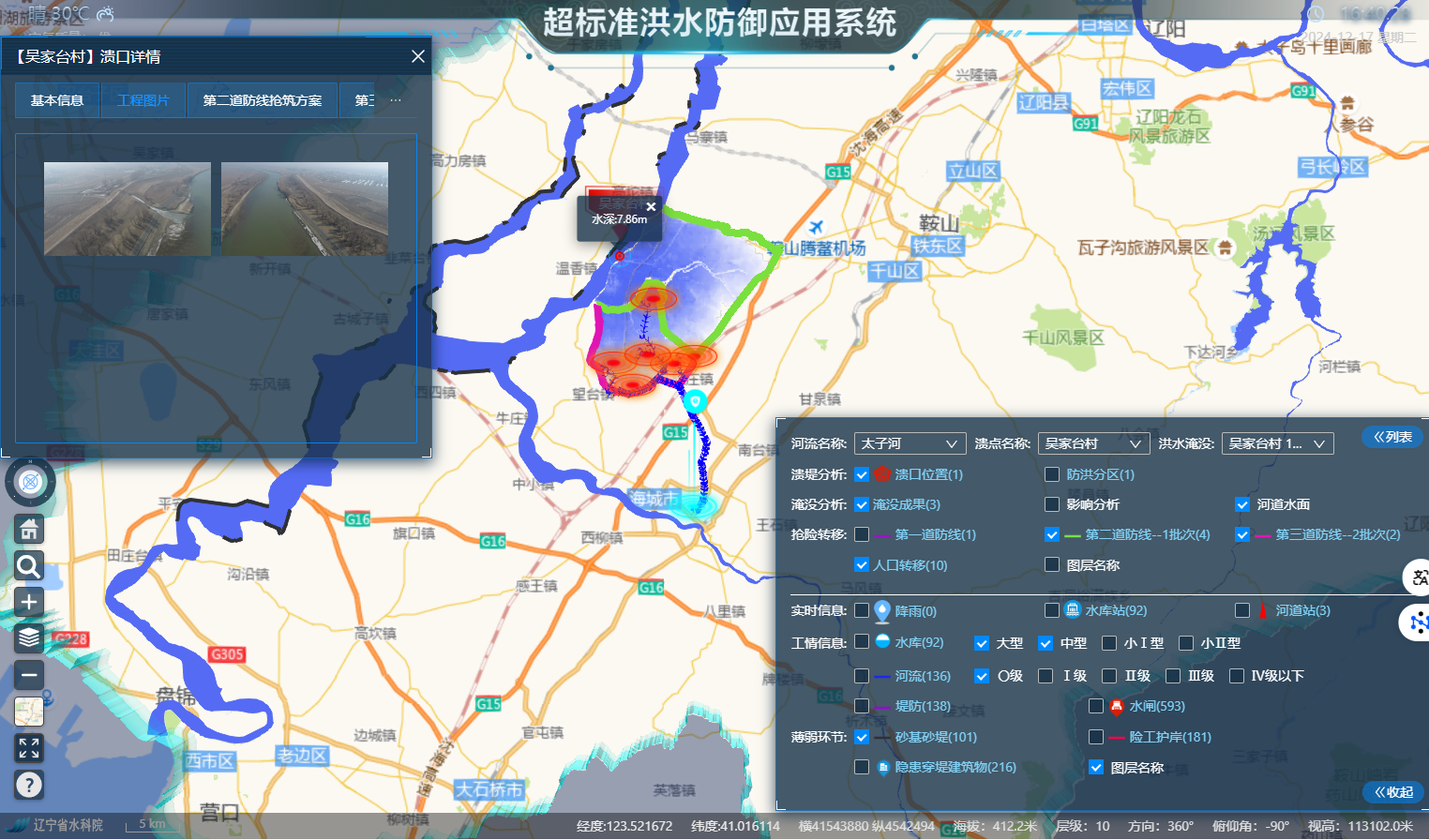Open the map layers stack tool

[29, 638]
